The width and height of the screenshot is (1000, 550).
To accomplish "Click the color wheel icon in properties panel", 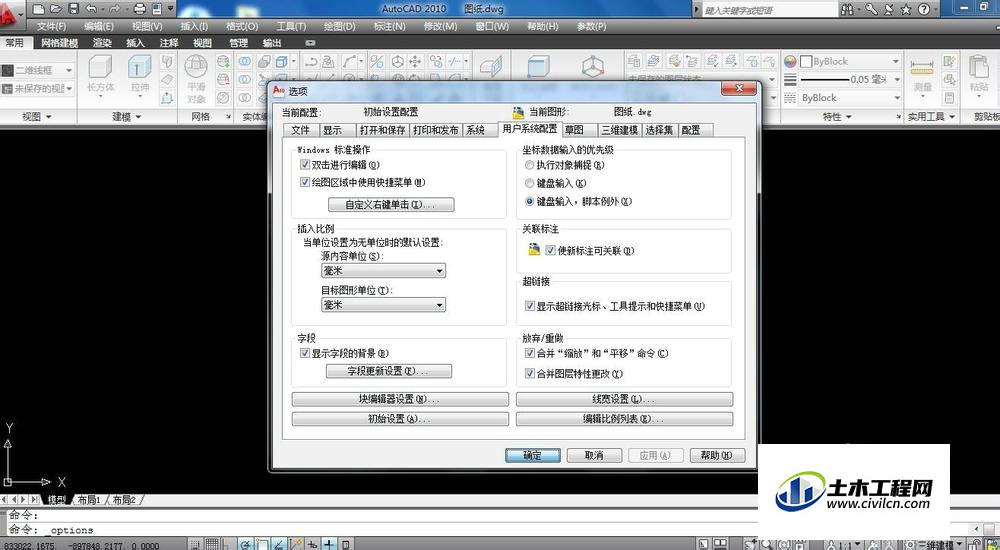I will tap(790, 62).
